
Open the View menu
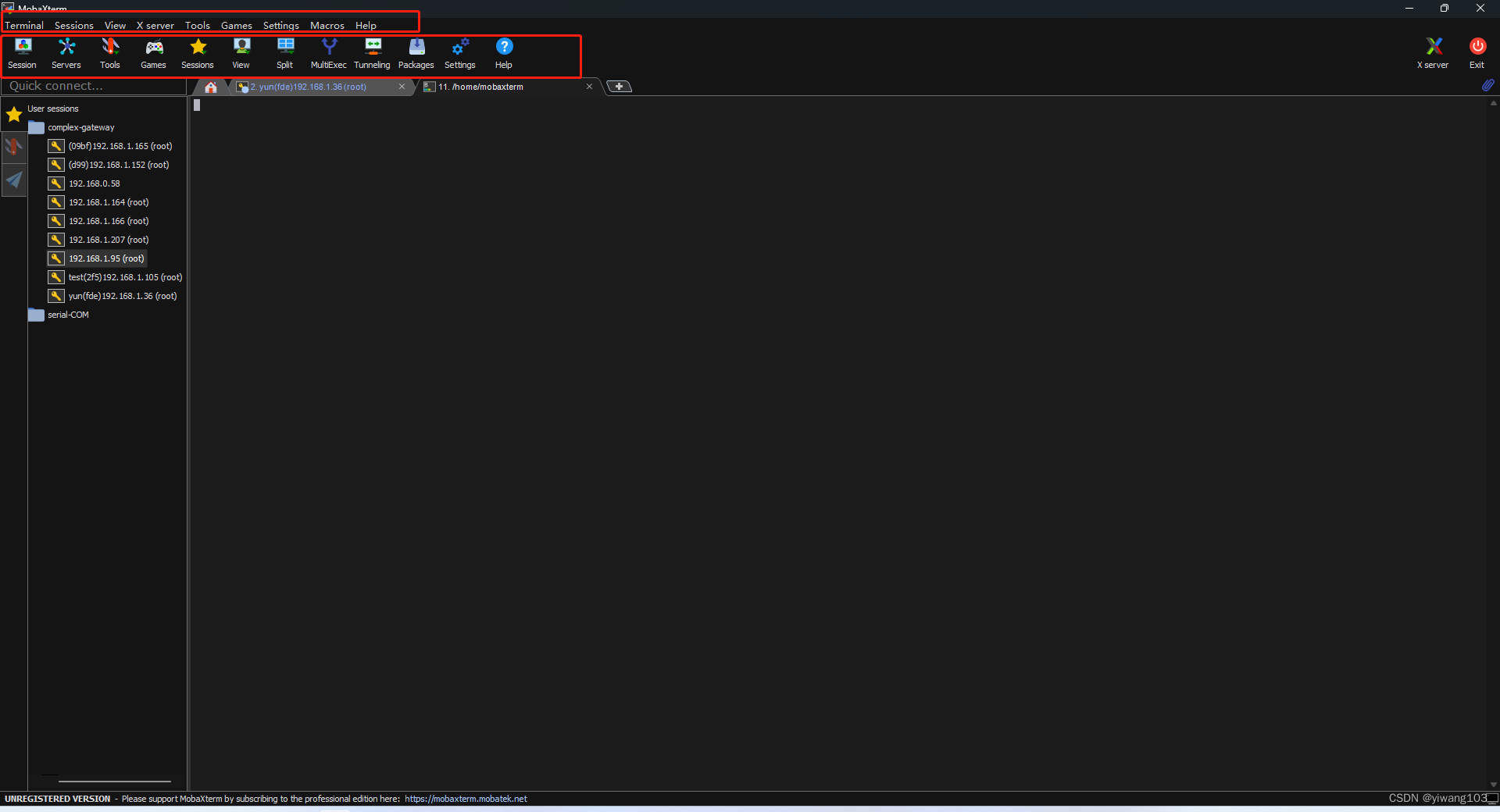115,26
